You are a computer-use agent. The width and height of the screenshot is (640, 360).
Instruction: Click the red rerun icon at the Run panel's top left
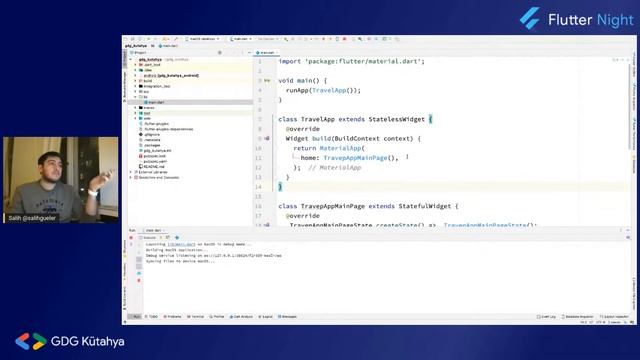point(131,238)
